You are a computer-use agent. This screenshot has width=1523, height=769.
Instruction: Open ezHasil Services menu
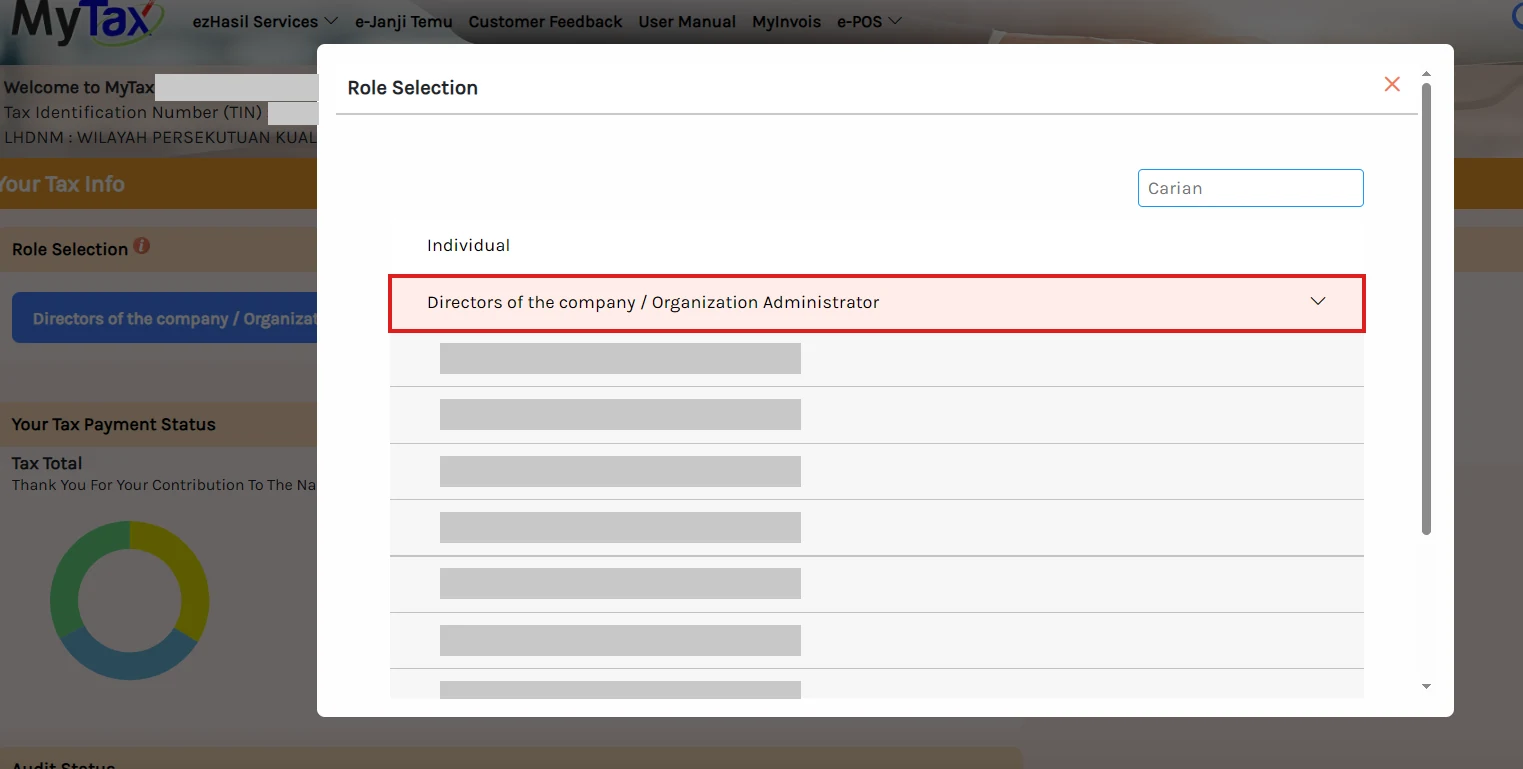click(265, 21)
